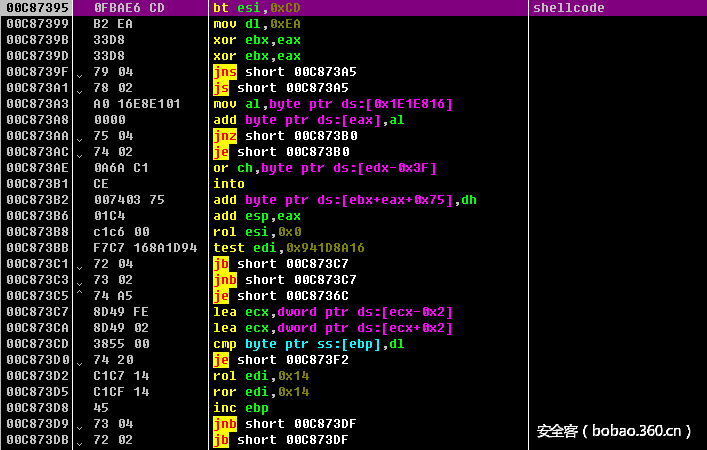Click address 00C8739D
The height and width of the screenshot is (450, 707).
(37, 56)
